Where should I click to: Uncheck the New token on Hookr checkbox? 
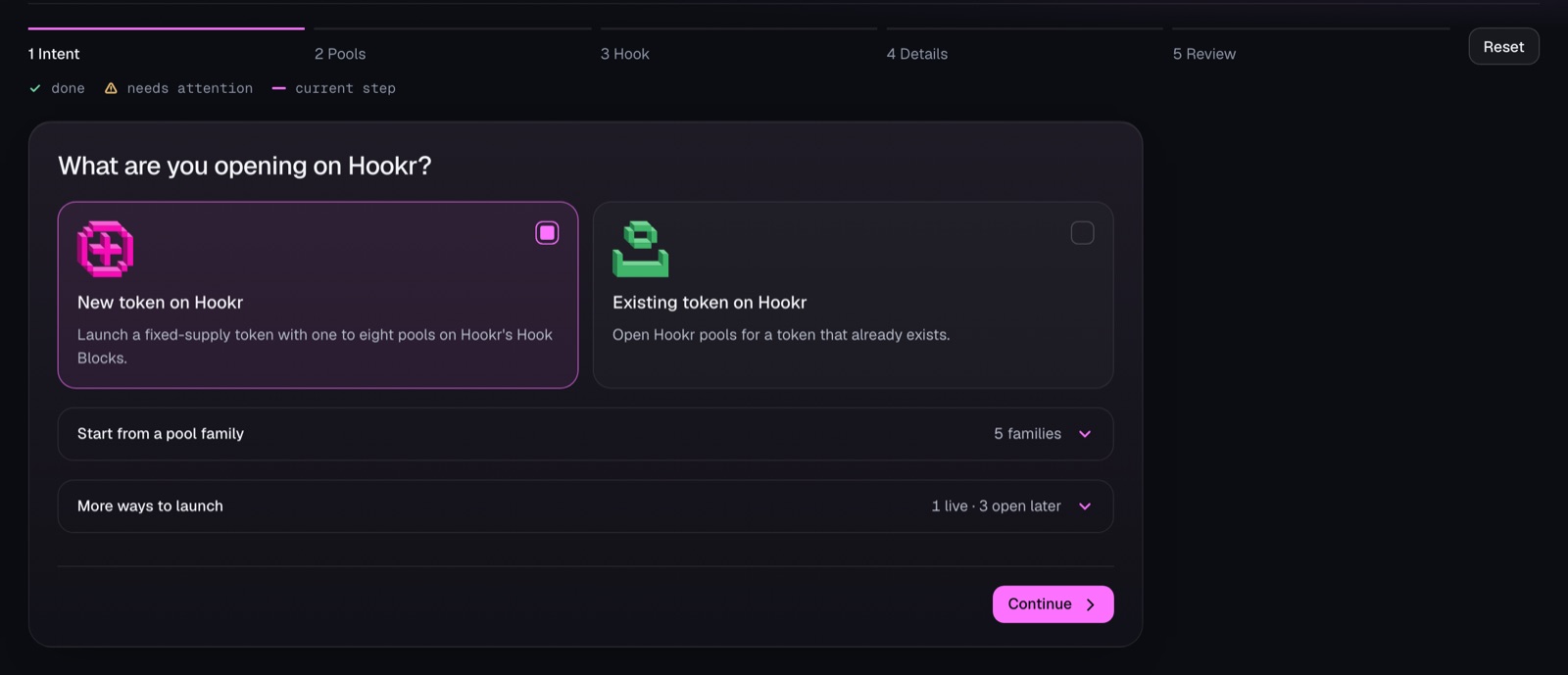click(547, 232)
